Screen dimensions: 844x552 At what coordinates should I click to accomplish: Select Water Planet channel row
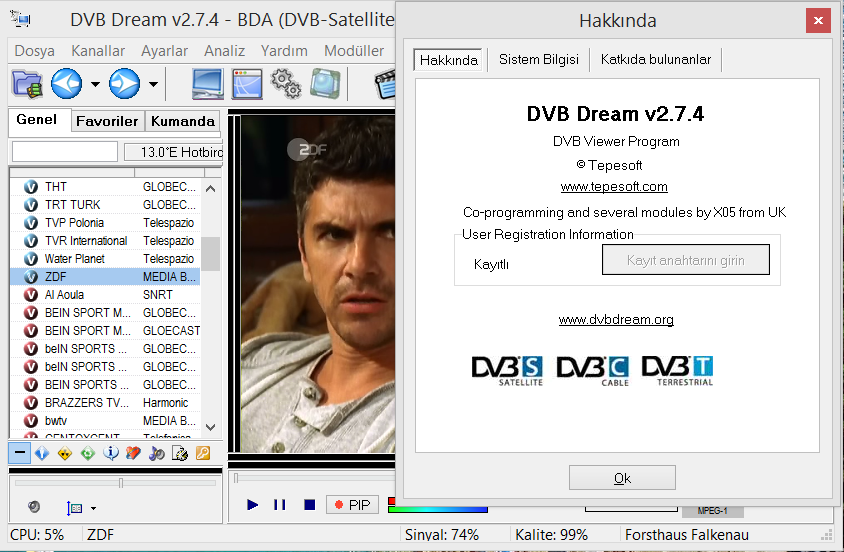(106, 259)
